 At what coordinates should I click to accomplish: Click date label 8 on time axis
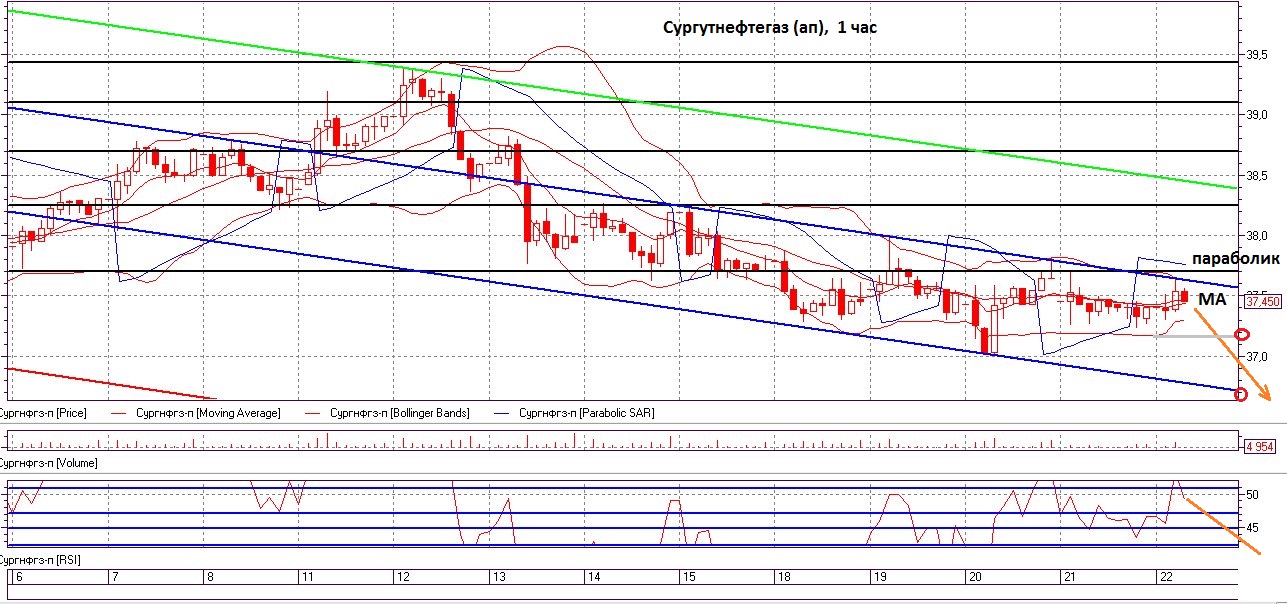[209, 577]
